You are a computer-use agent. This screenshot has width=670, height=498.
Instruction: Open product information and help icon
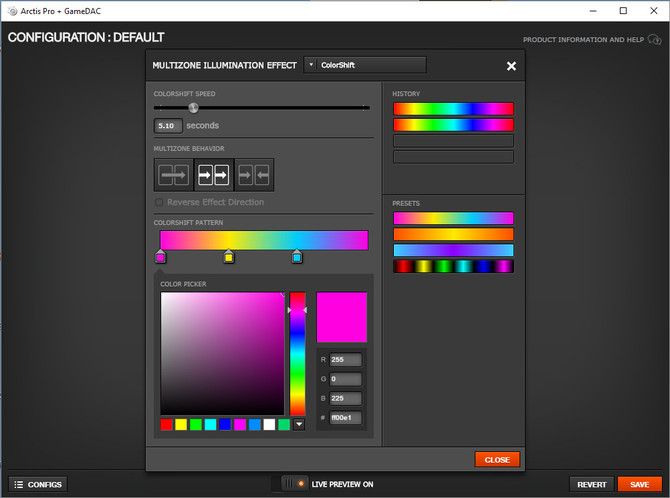654,40
